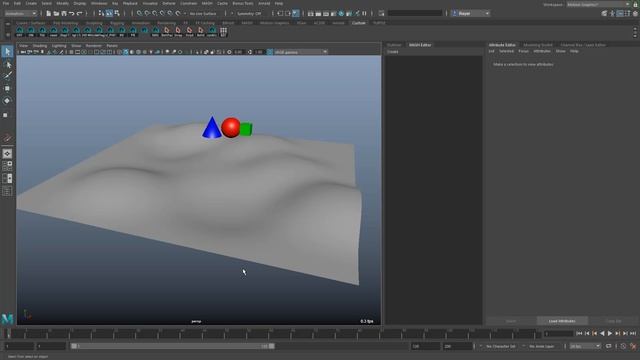The height and width of the screenshot is (360, 640).
Task: Click the blue cone in viewport
Action: 212,128
